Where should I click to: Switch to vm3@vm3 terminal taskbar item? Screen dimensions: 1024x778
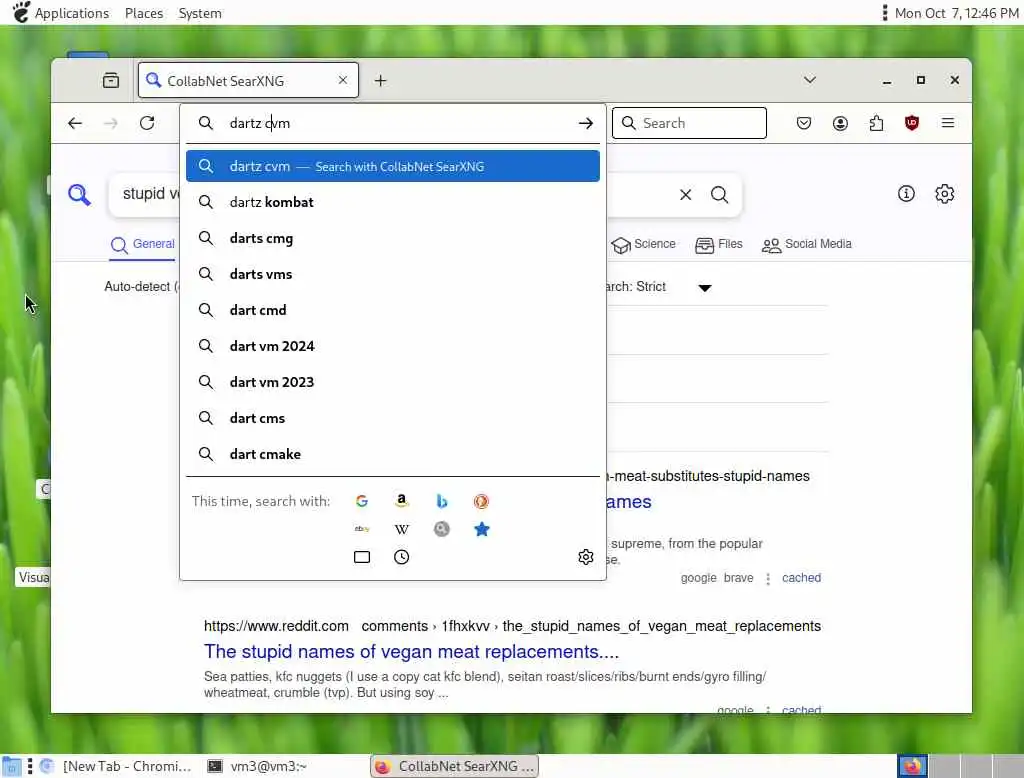(x=257, y=766)
